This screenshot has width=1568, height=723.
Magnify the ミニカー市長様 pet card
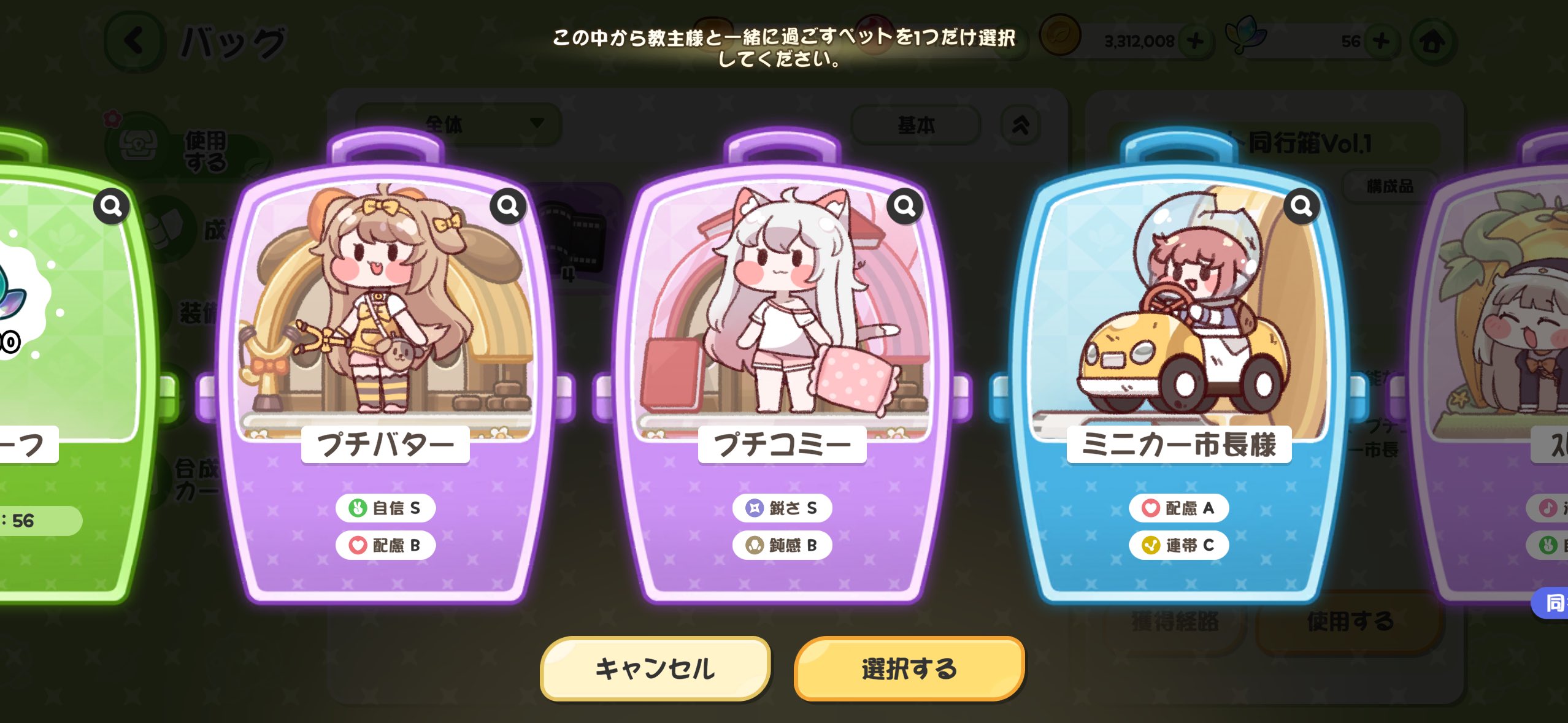(x=1301, y=206)
